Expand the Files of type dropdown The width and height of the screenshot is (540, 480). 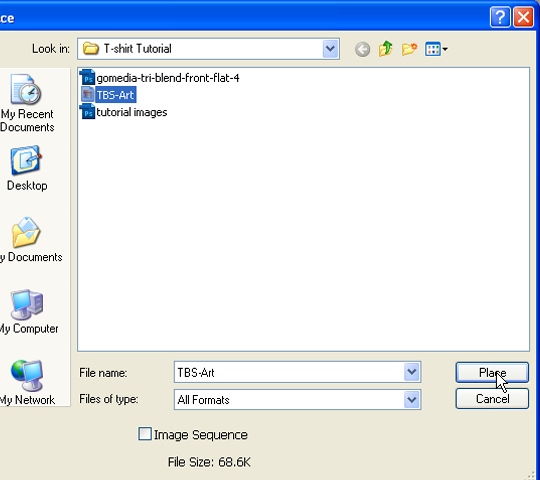click(x=412, y=399)
